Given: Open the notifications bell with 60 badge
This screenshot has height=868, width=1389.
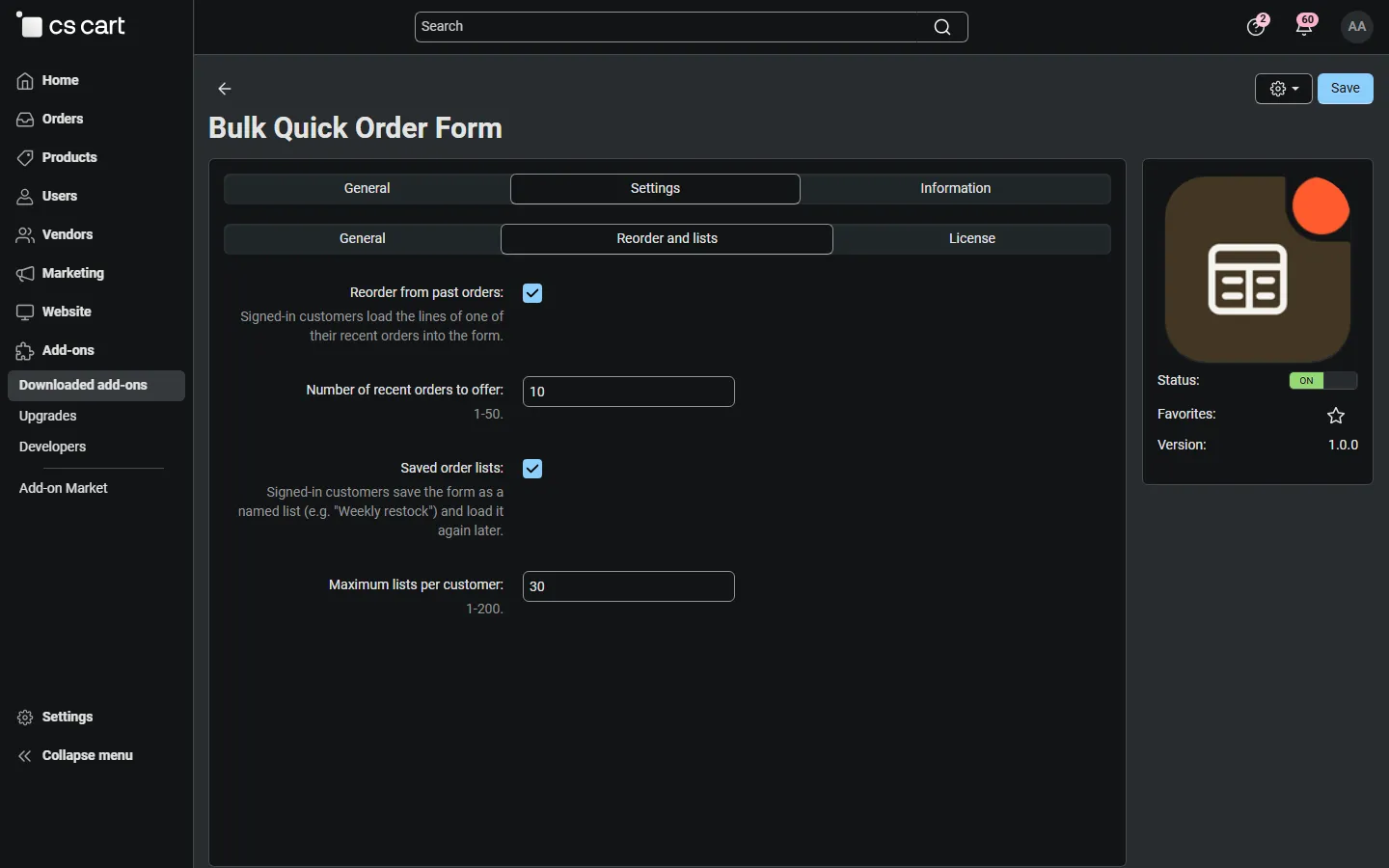Looking at the screenshot, I should [x=1305, y=26].
